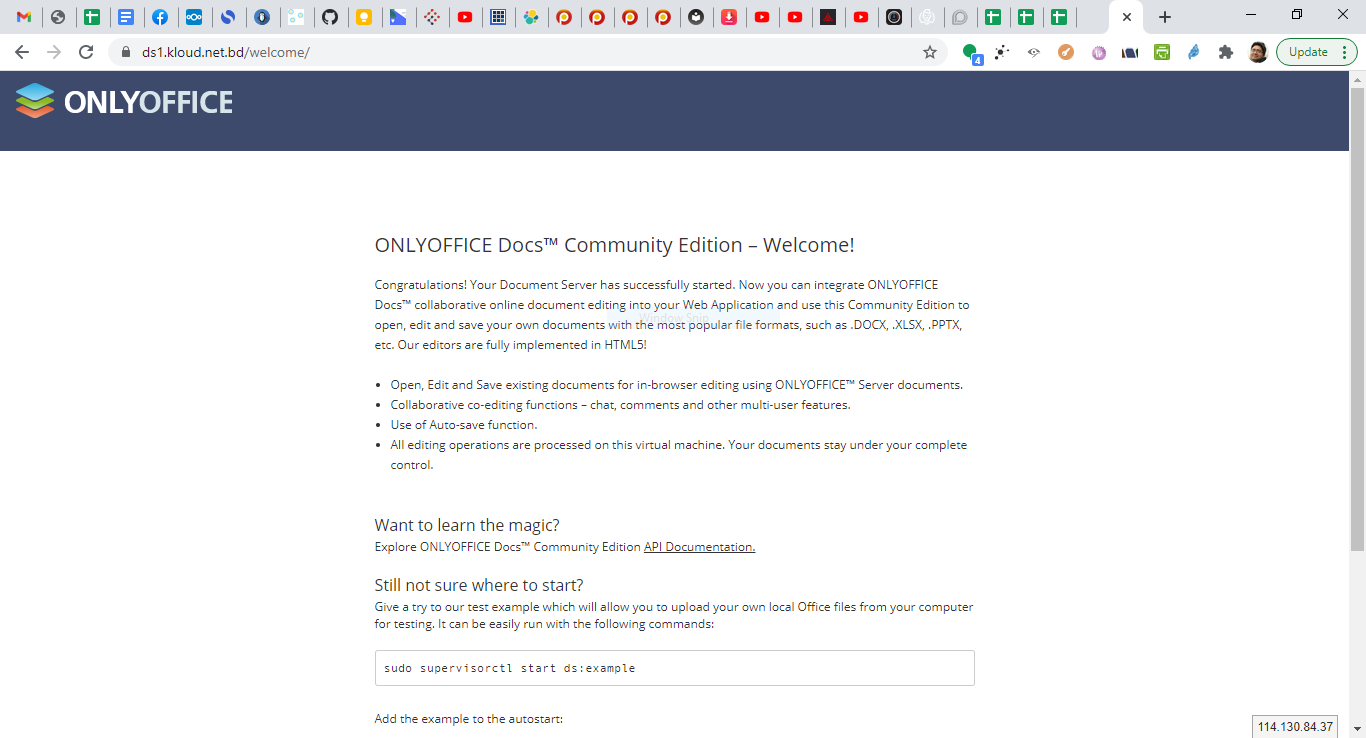Select the tab with dark blue grid icon

(498, 17)
